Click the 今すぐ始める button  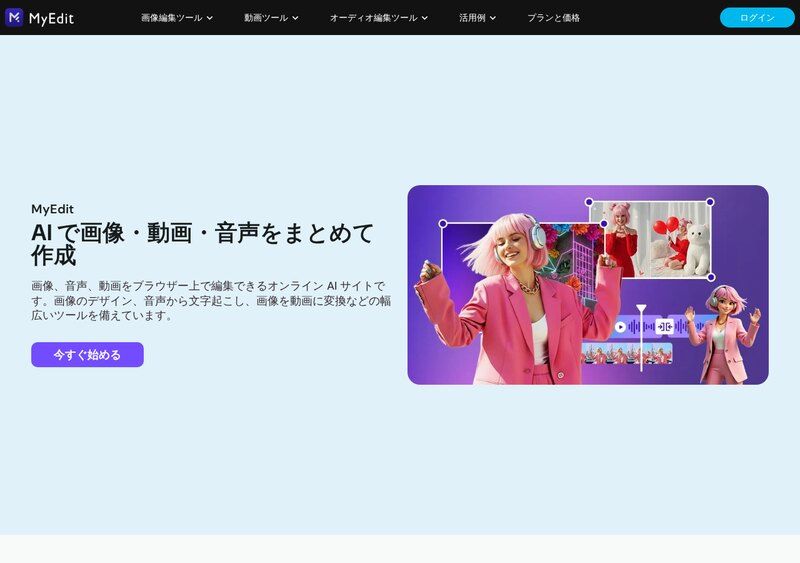87,355
